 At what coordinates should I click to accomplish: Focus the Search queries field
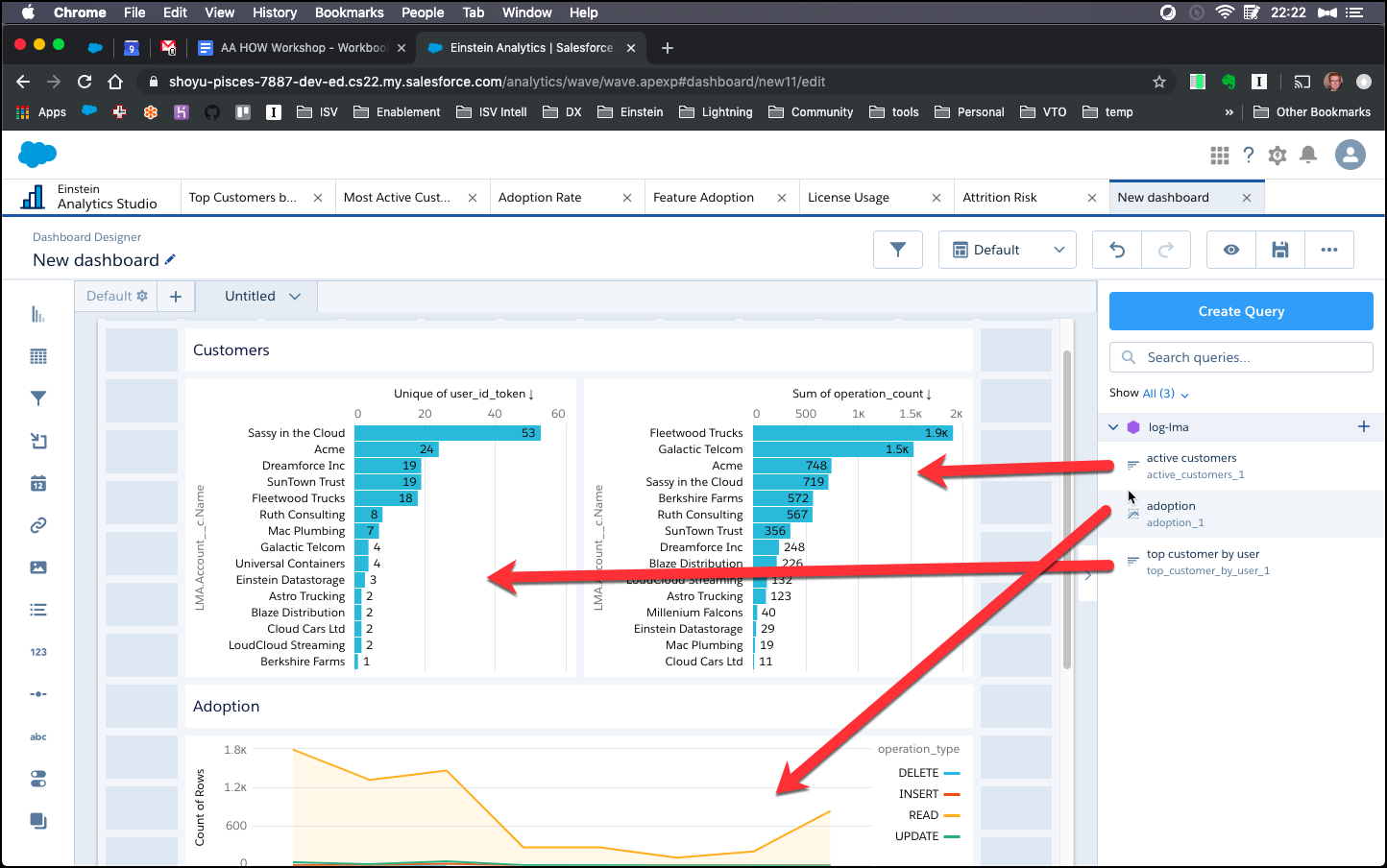[x=1241, y=357]
